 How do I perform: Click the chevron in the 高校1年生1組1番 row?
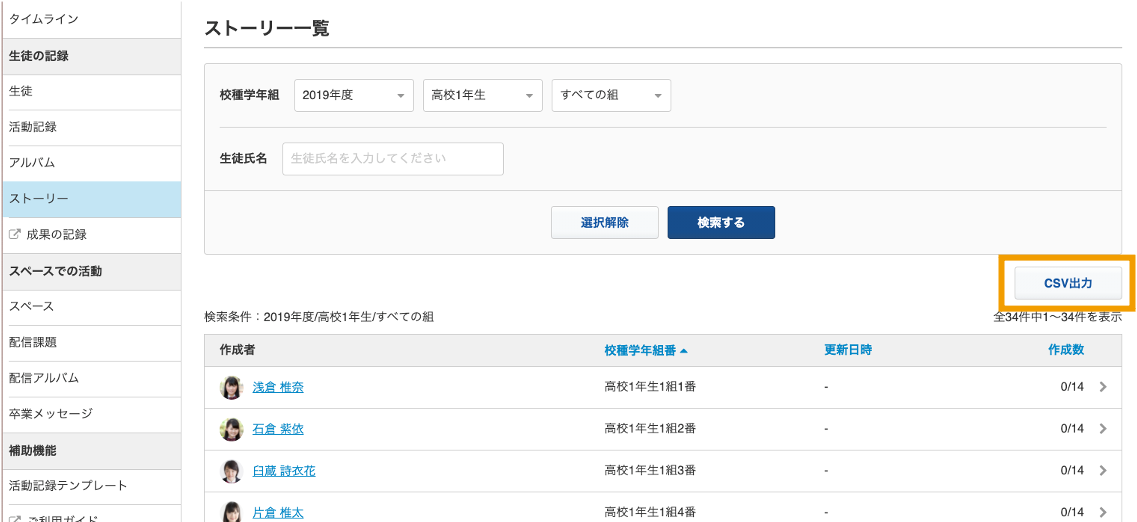(x=1103, y=387)
